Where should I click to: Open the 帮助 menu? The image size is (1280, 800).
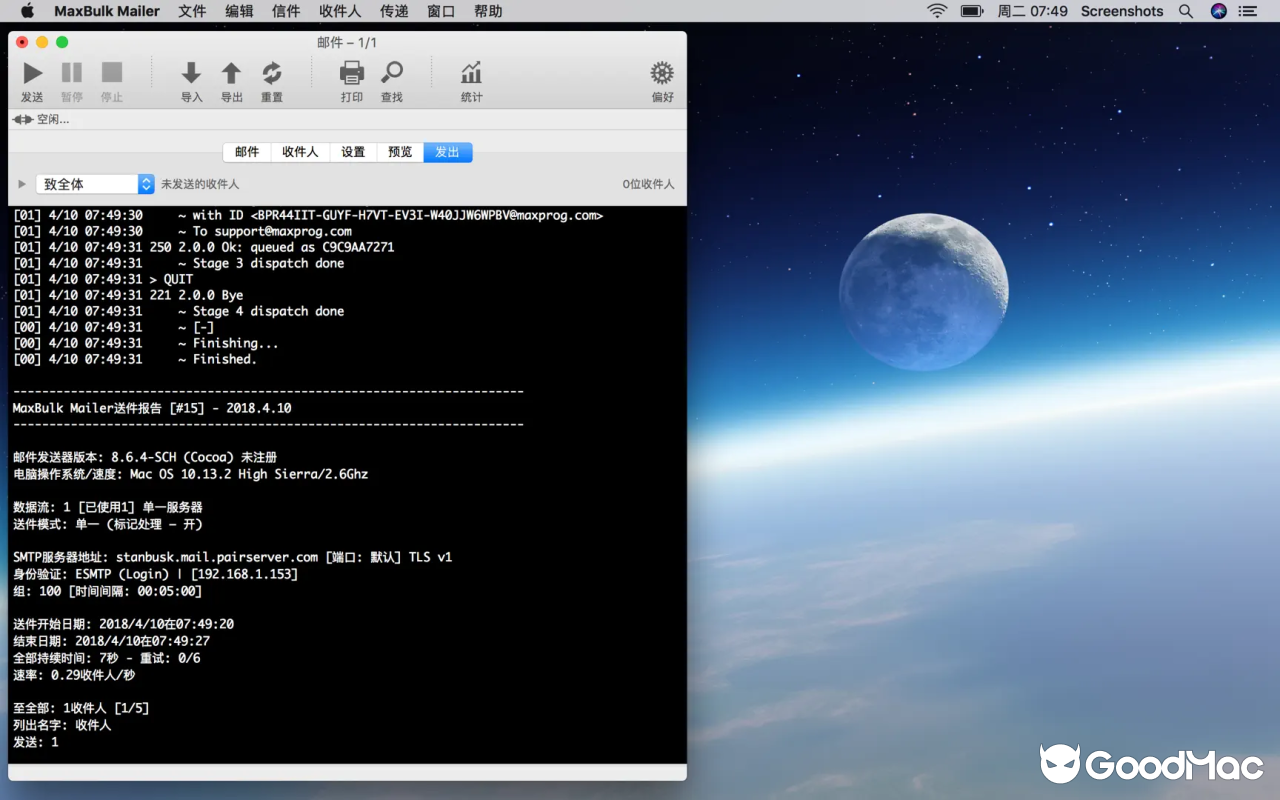(x=488, y=11)
